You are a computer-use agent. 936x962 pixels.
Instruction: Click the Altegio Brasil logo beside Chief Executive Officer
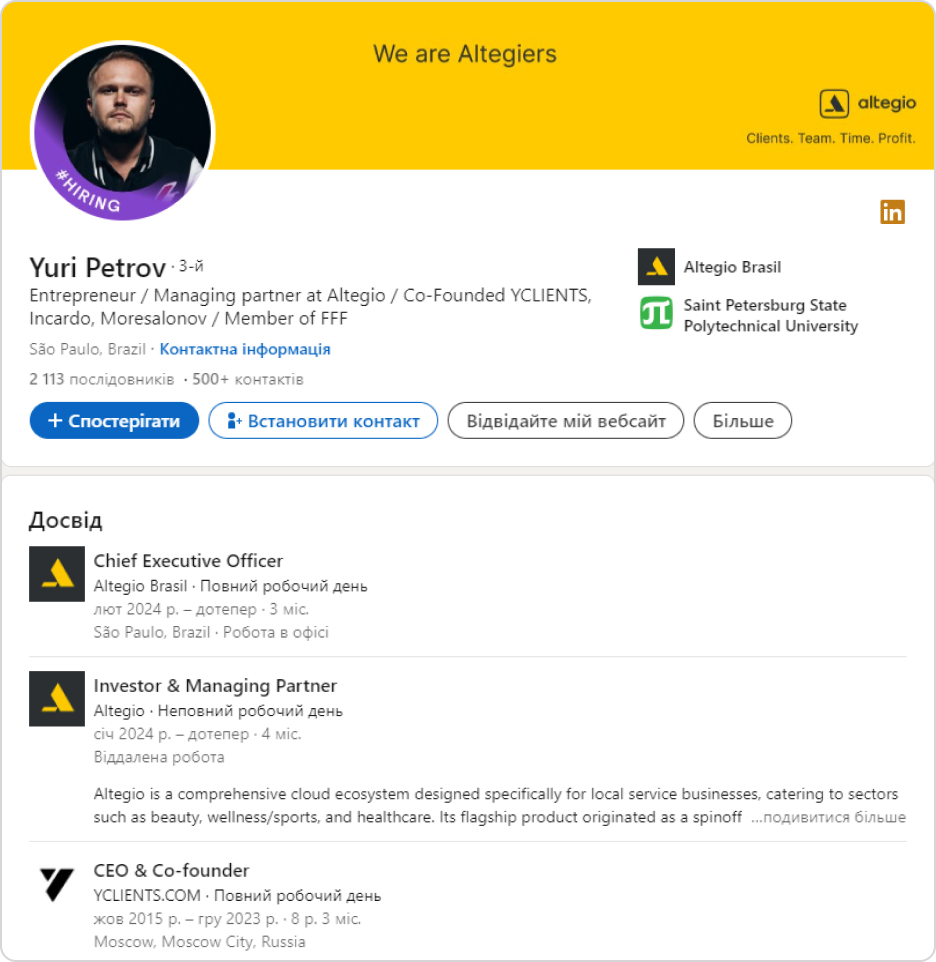coord(57,574)
